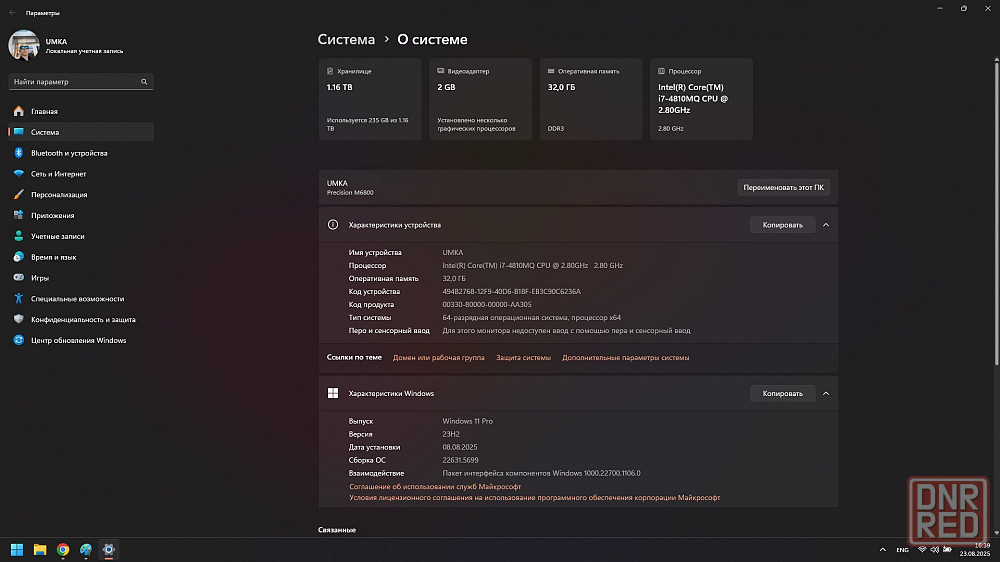Click the UMKA user avatar
Image resolution: width=1000 pixels, height=562 pixels.
(24, 45)
